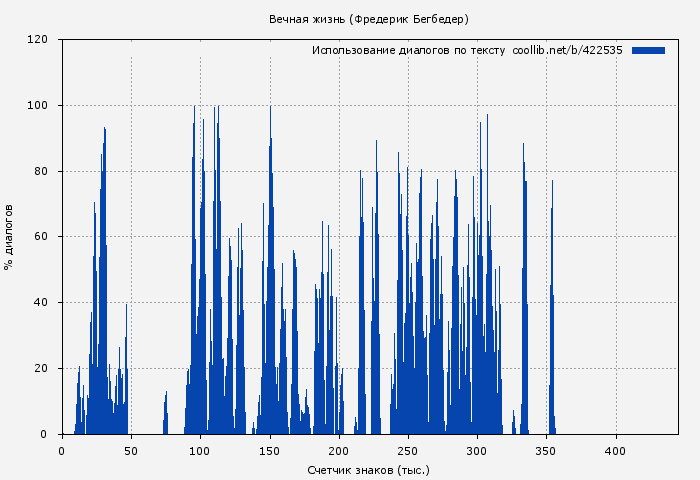Viewport: 700px width, 480px height.
Task: Click the blue legend color swatch
Action: (648, 50)
